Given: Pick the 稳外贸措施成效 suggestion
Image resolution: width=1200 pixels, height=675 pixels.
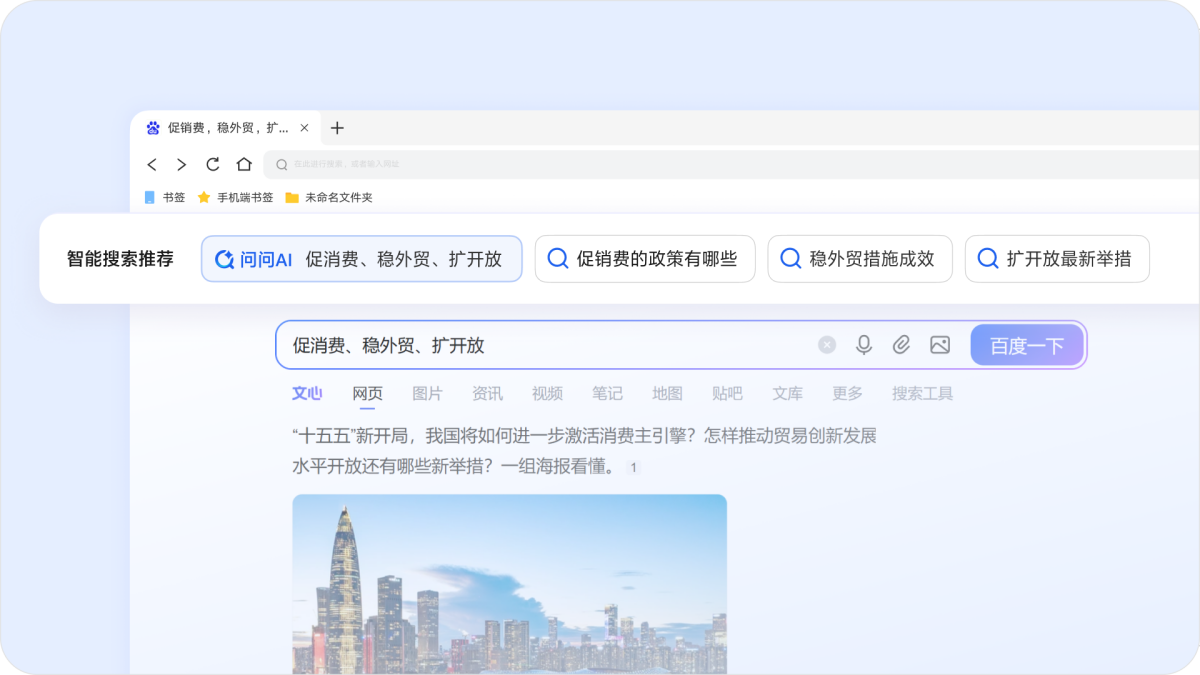Looking at the screenshot, I should [859, 259].
